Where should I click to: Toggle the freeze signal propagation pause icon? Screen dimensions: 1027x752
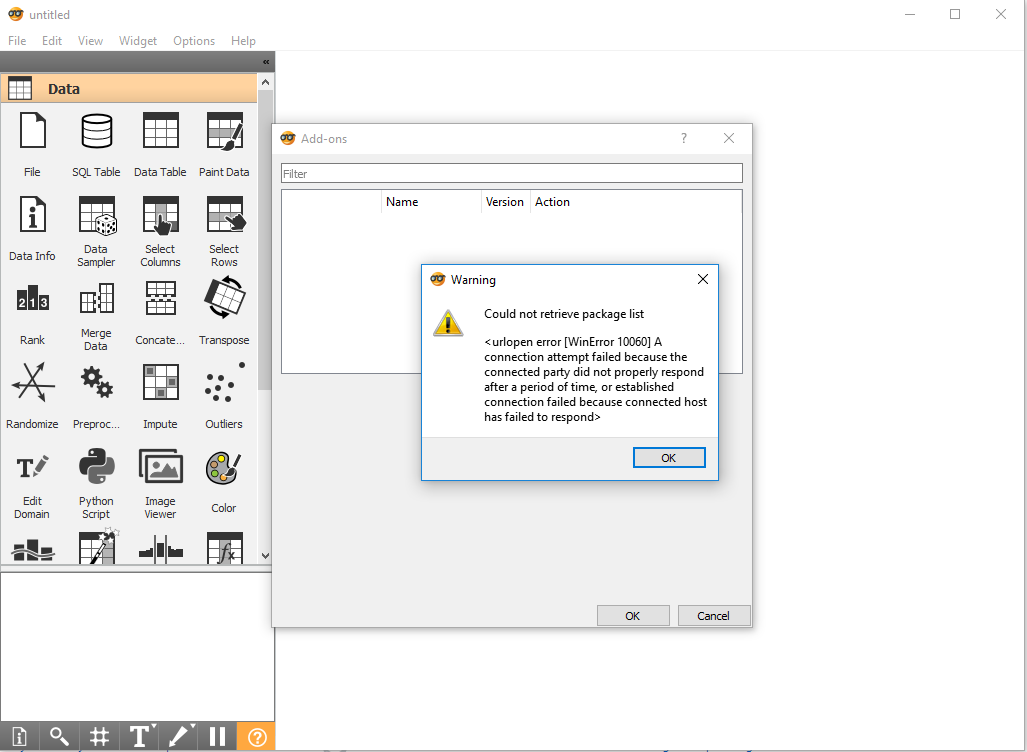tap(217, 737)
